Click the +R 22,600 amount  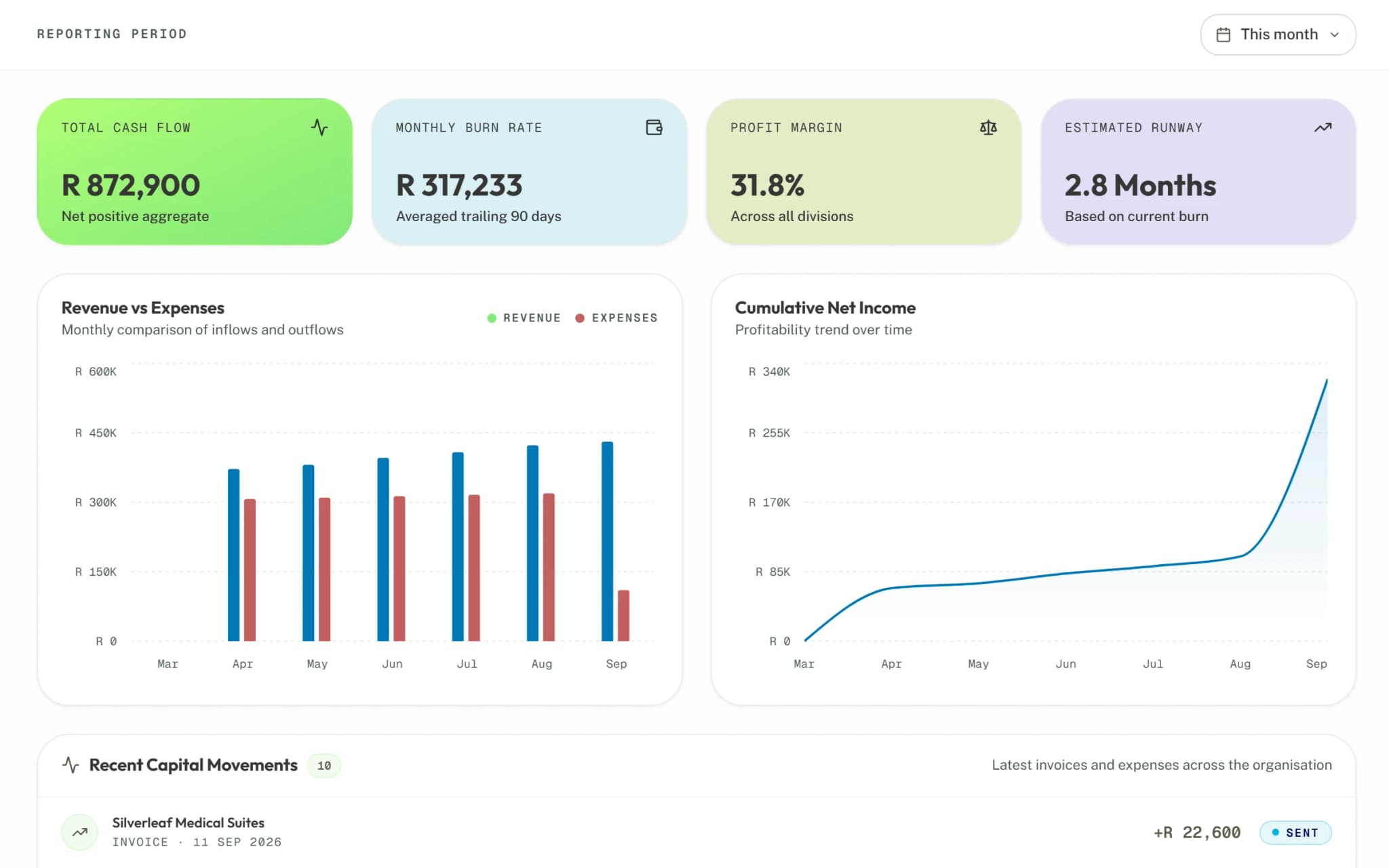[1197, 833]
